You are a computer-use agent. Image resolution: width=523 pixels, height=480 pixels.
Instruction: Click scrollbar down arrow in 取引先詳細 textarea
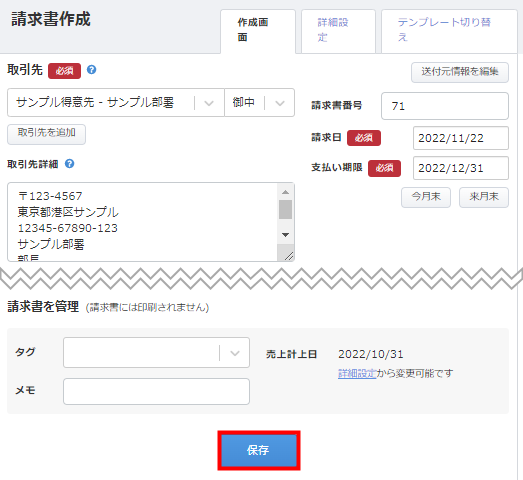[x=285, y=235]
